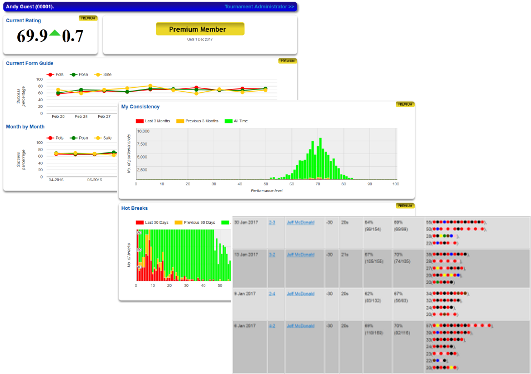
Task: Click the My Consistency heading
Action: click(140, 107)
